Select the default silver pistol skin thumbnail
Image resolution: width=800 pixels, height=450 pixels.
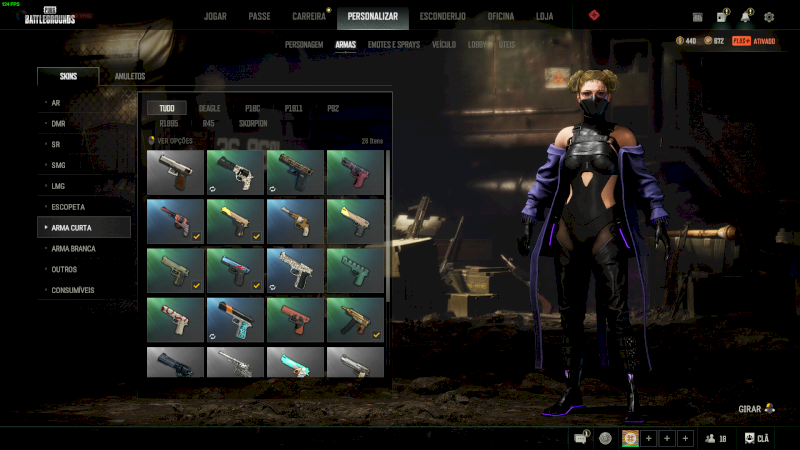(x=175, y=172)
